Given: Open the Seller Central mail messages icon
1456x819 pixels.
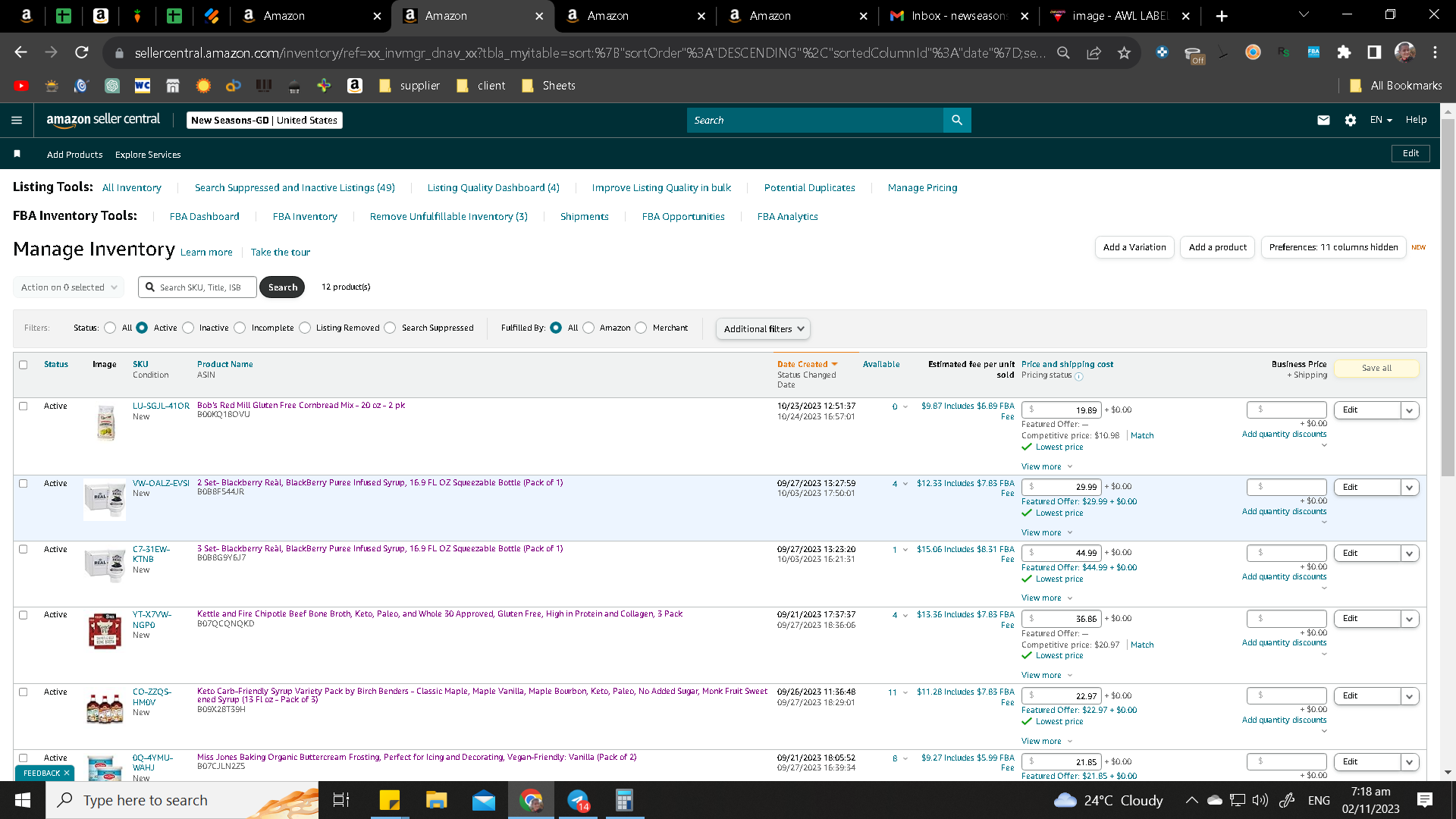Looking at the screenshot, I should (1323, 120).
